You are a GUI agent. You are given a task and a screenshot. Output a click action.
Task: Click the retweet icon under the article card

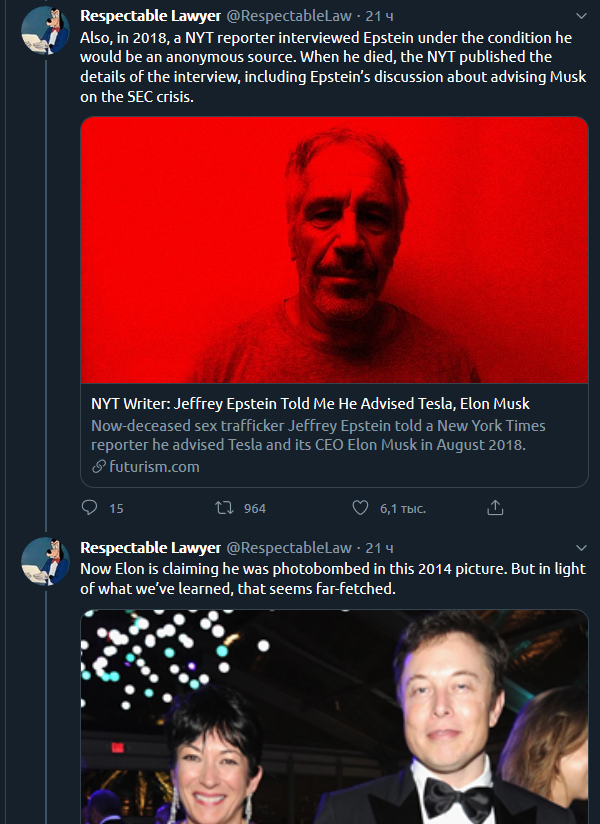(x=222, y=508)
